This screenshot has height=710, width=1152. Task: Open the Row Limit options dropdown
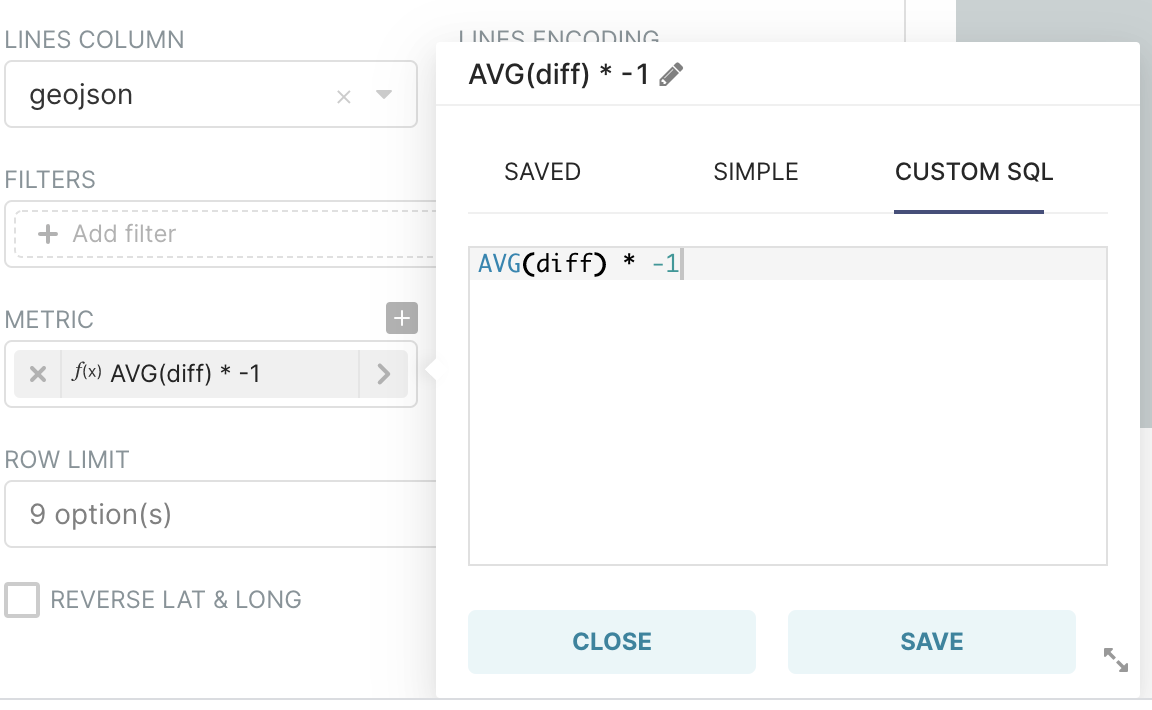pos(220,515)
